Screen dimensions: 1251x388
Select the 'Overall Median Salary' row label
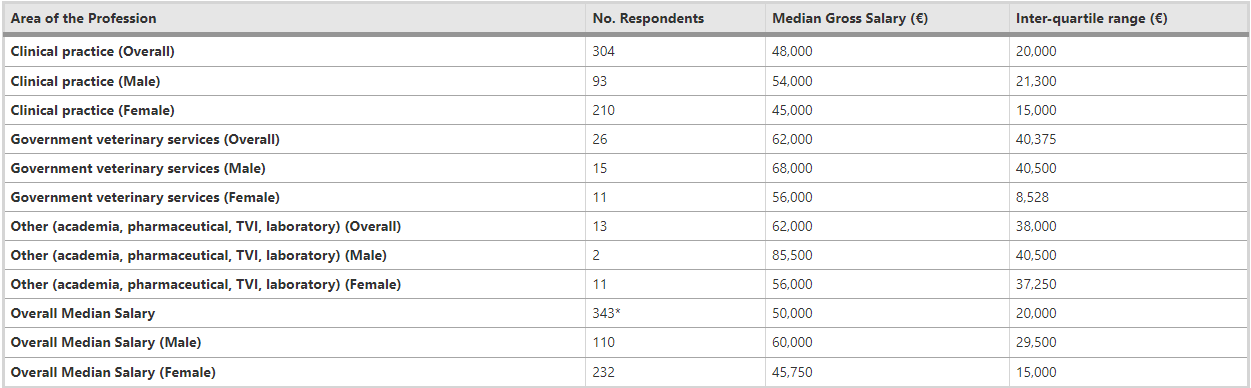[83, 313]
